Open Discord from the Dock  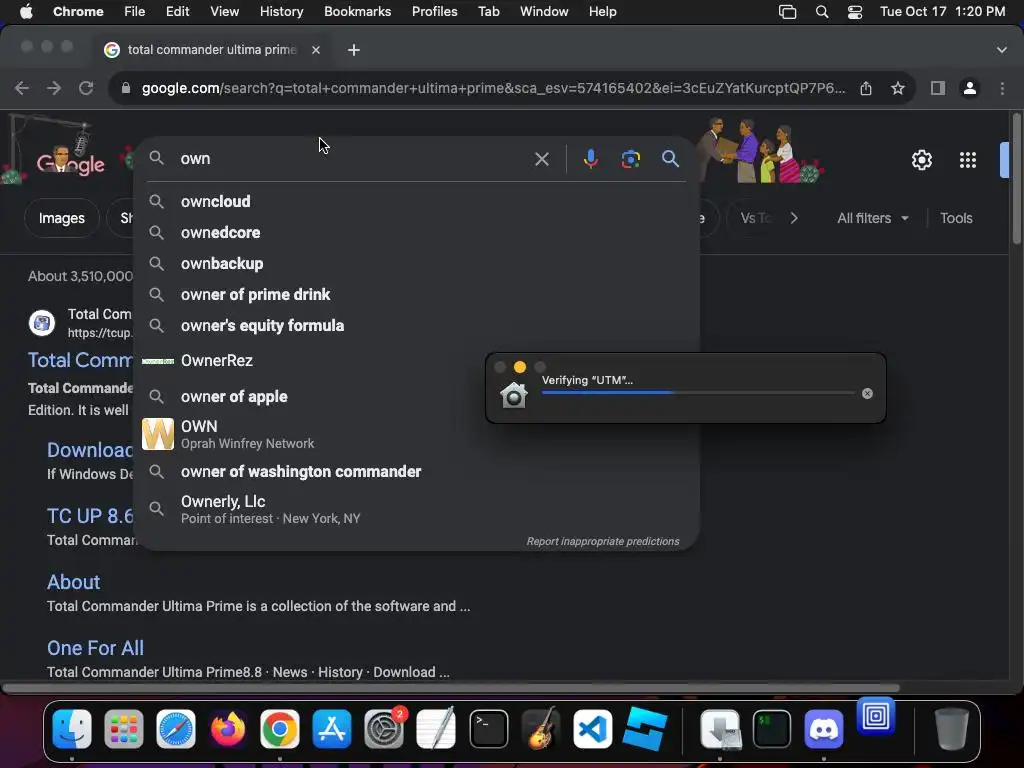click(824, 729)
